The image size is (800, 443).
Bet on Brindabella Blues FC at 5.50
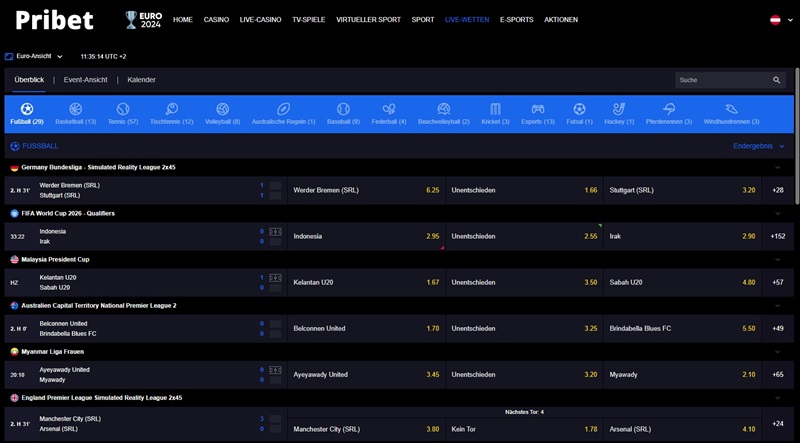[x=682, y=329]
